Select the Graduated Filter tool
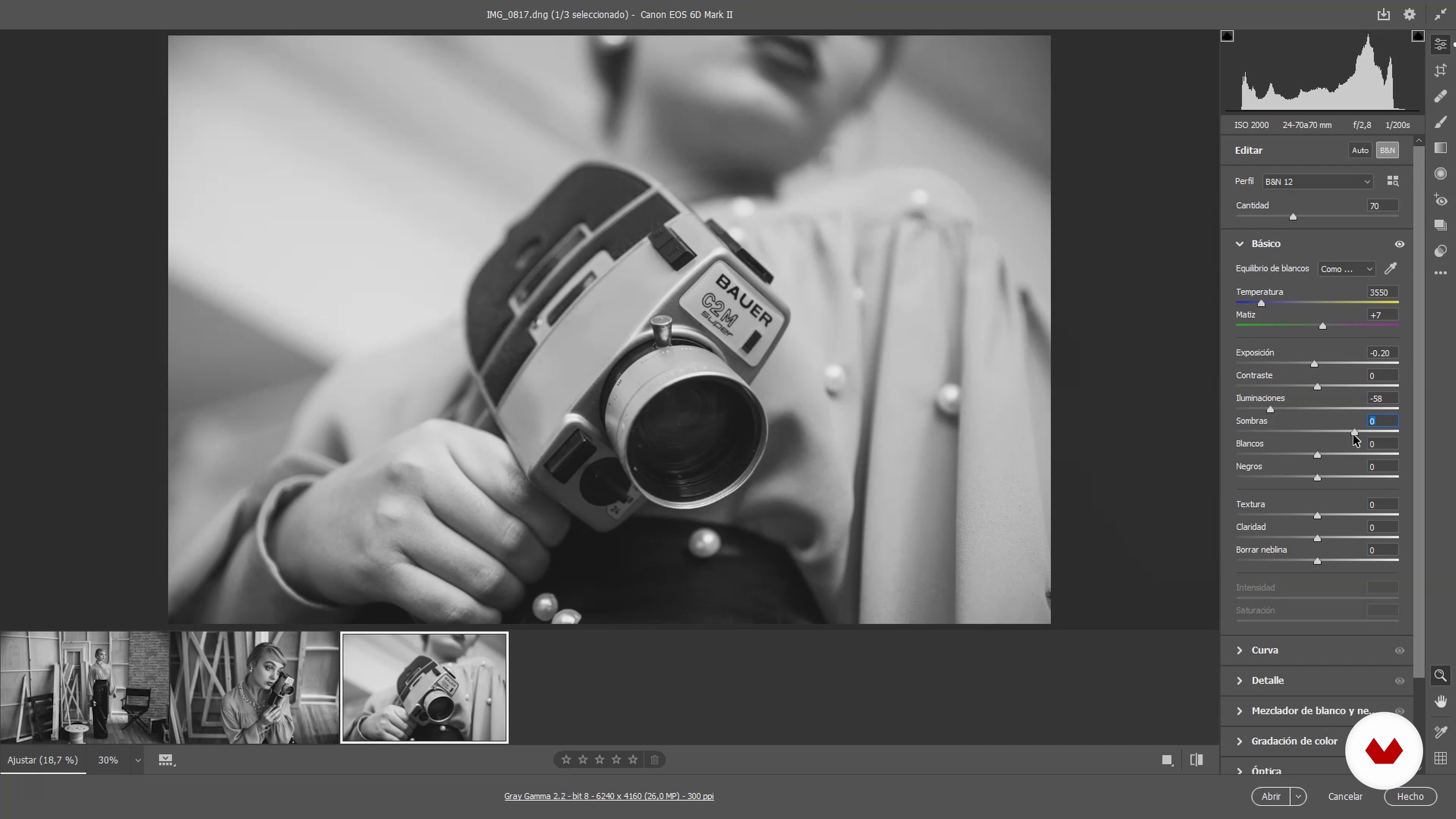This screenshot has height=819, width=1456. 1440,148
